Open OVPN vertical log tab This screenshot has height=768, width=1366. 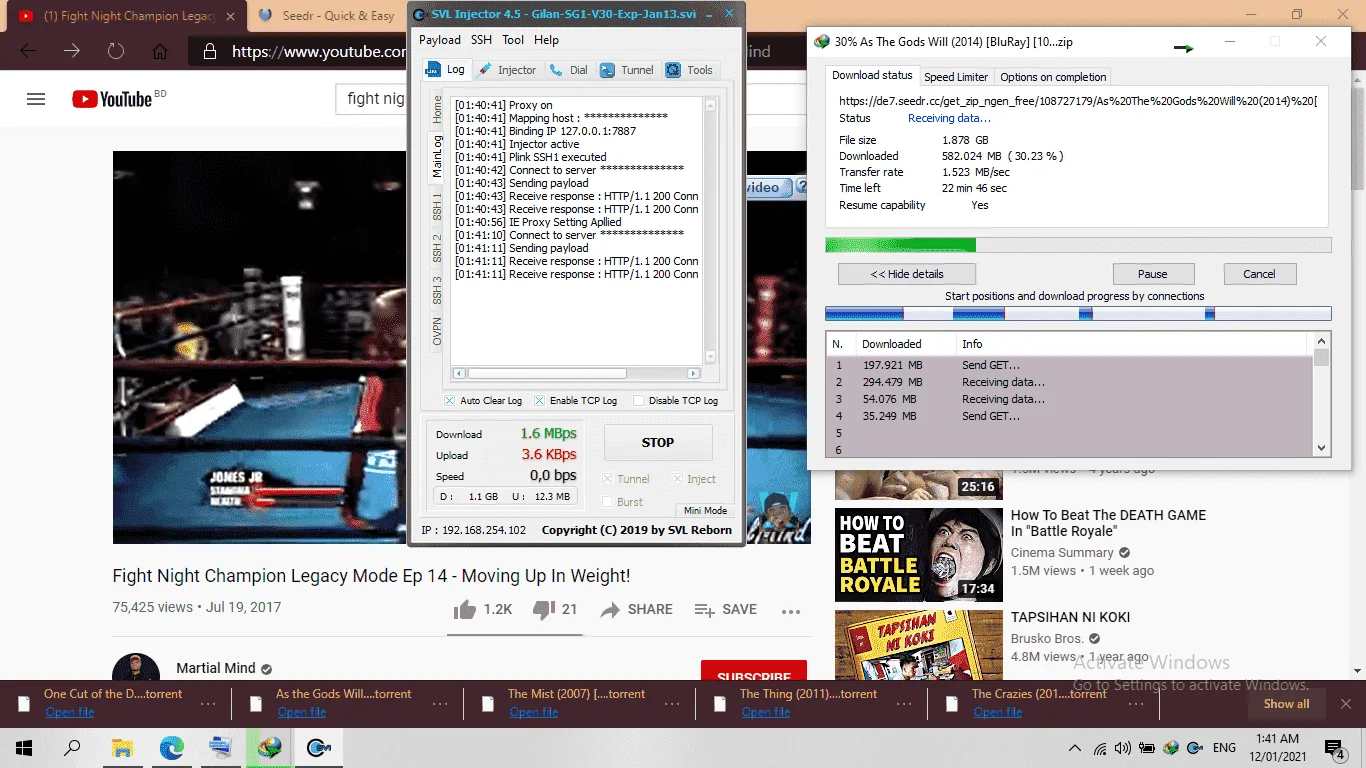(x=437, y=331)
